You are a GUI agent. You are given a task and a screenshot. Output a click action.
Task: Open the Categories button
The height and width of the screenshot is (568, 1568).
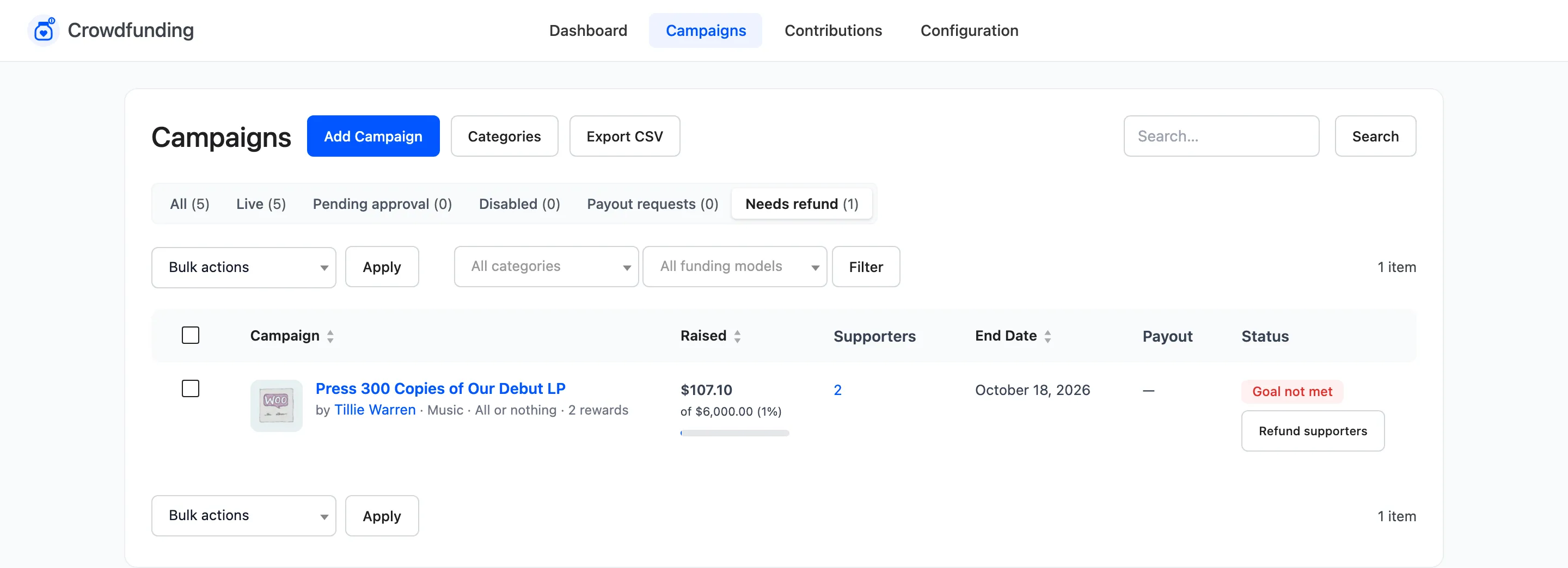coord(504,136)
